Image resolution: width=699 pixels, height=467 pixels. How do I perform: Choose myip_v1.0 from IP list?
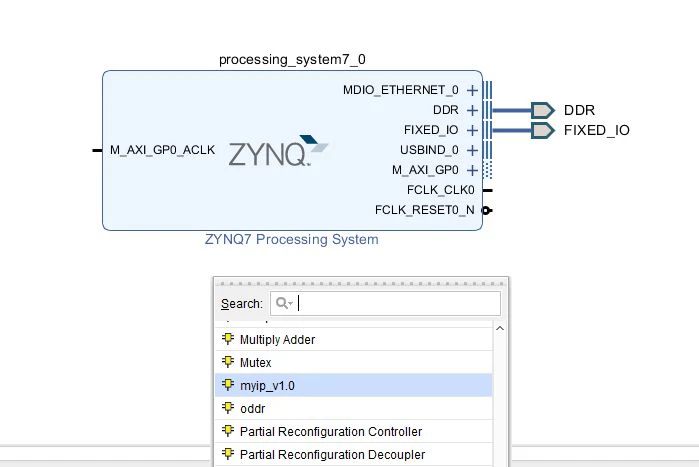354,385
